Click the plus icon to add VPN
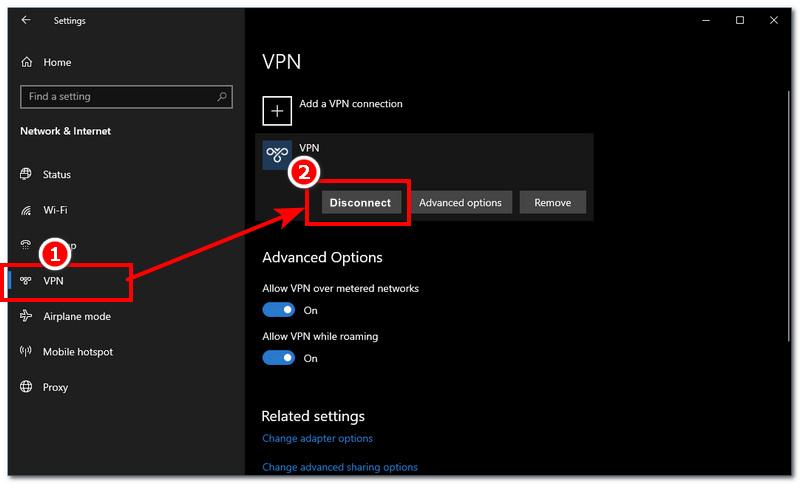 (277, 110)
